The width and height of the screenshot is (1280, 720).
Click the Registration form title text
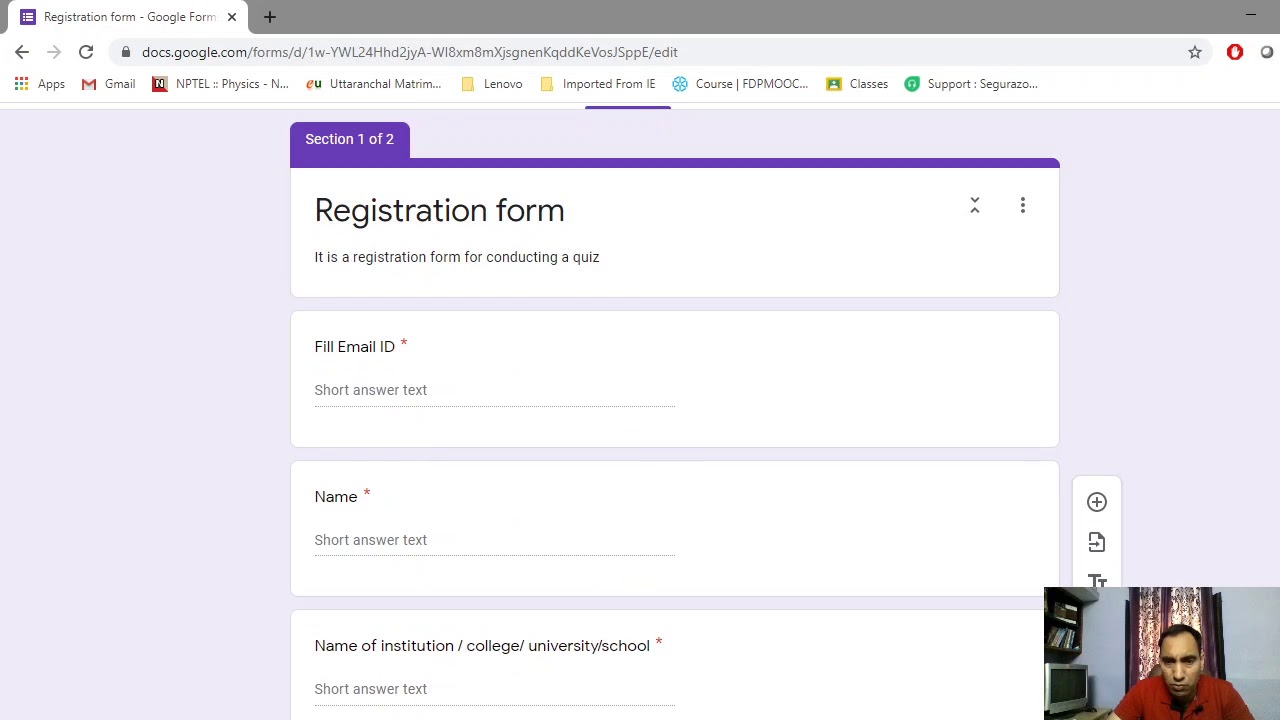point(439,210)
